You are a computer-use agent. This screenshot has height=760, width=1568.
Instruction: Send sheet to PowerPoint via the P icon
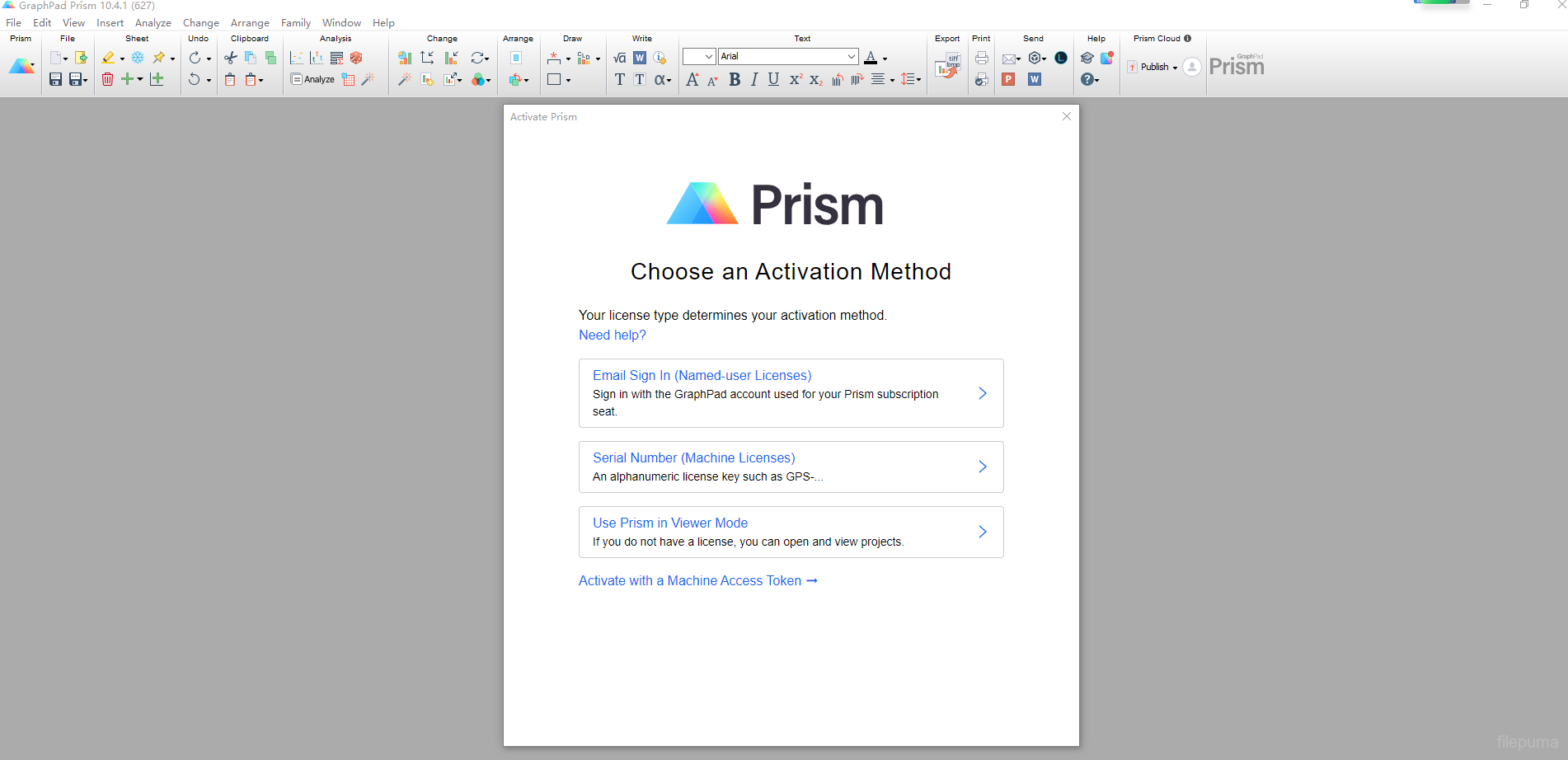coord(1007,79)
